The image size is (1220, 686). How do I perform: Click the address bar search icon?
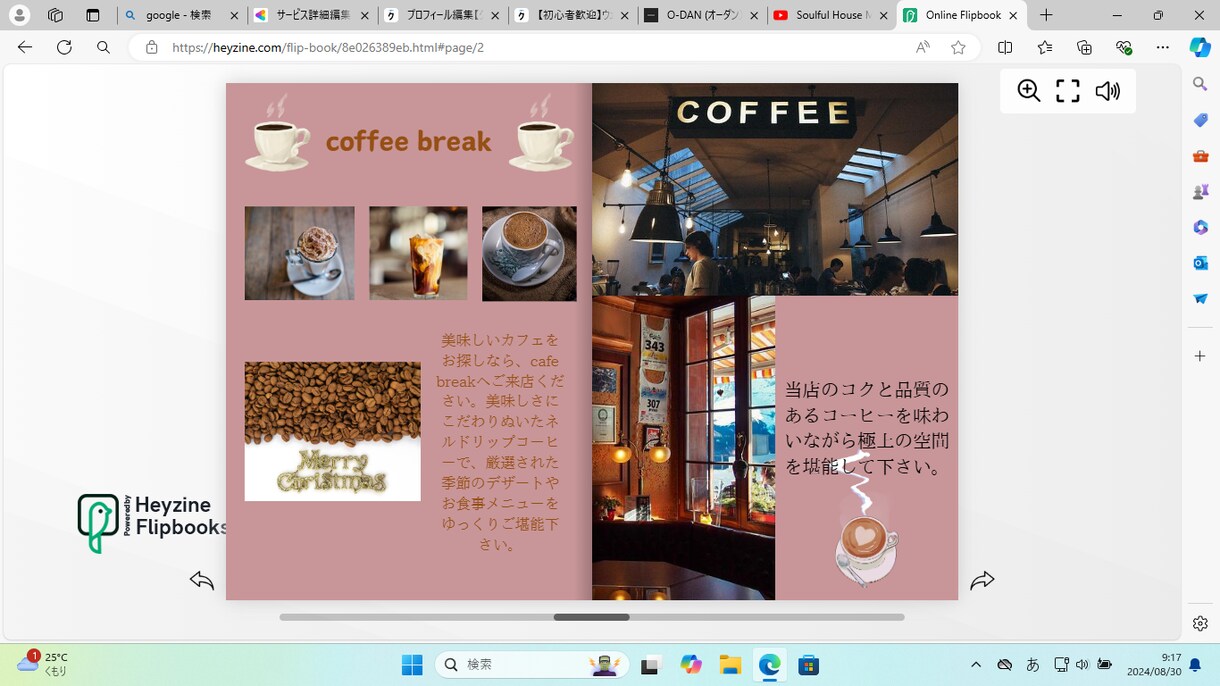click(x=103, y=47)
